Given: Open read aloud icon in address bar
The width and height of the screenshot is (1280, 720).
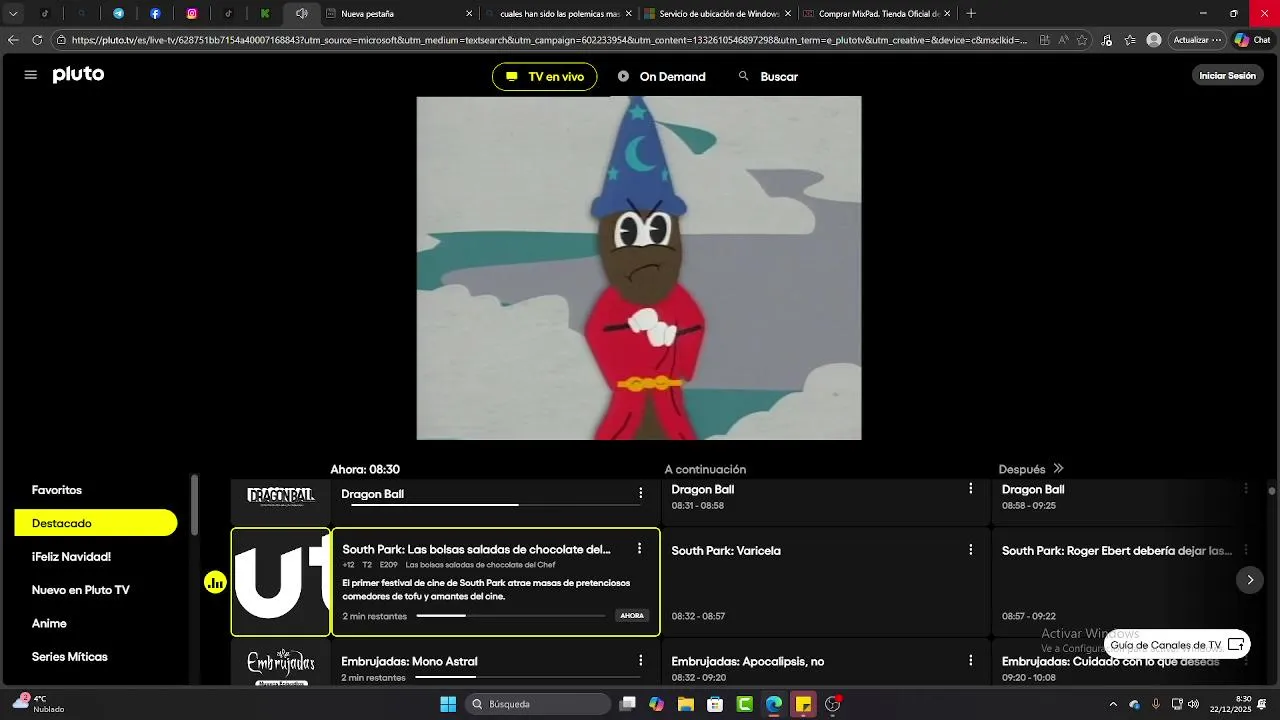Looking at the screenshot, I should [1063, 40].
